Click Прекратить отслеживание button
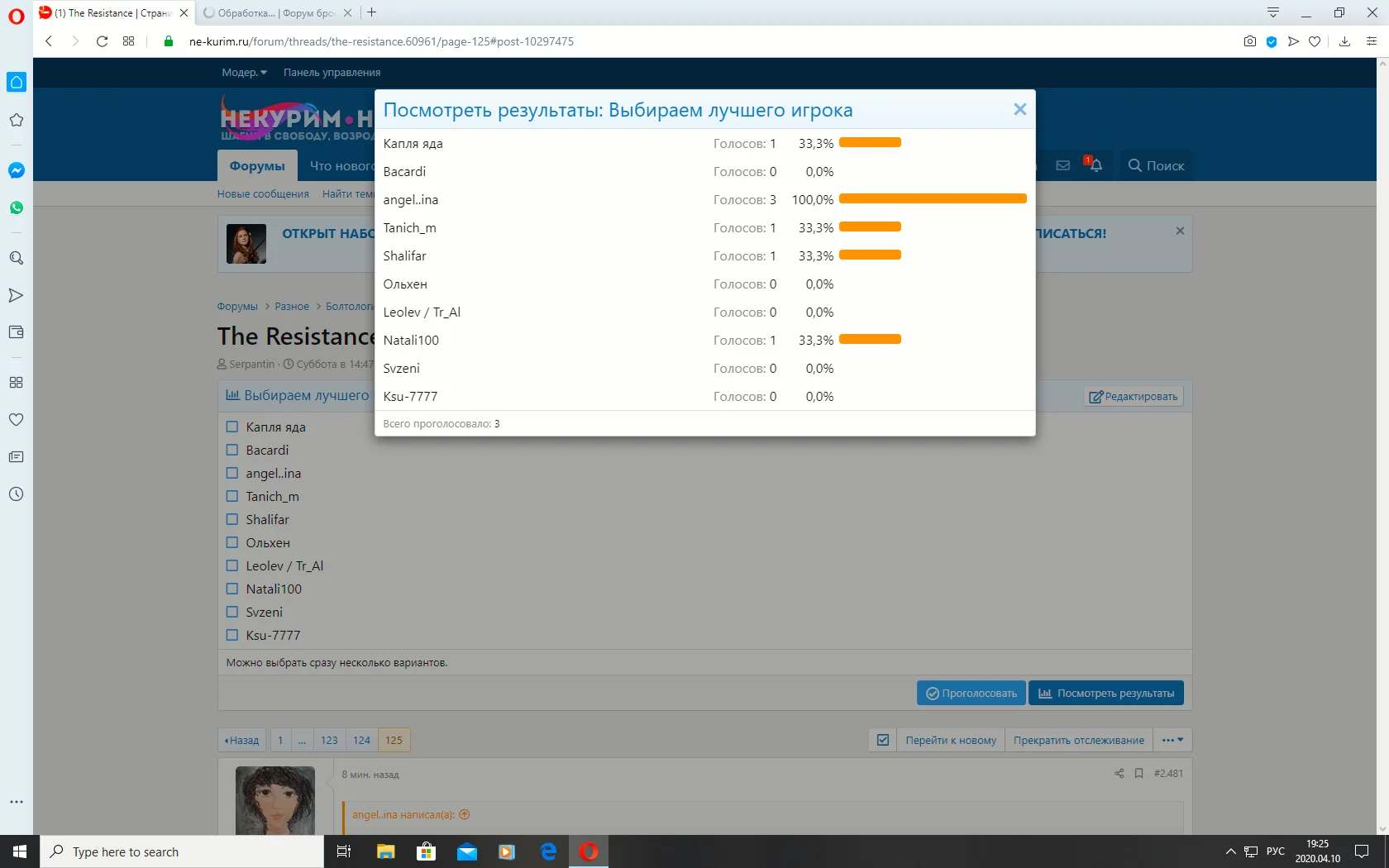The image size is (1389, 868). point(1079,740)
